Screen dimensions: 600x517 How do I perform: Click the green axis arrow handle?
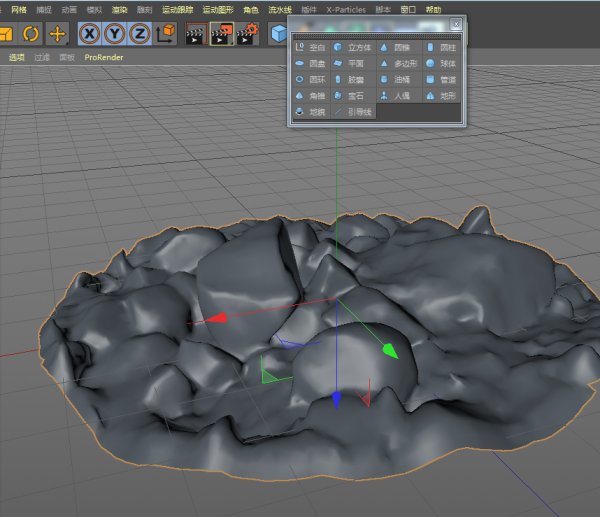pos(390,351)
